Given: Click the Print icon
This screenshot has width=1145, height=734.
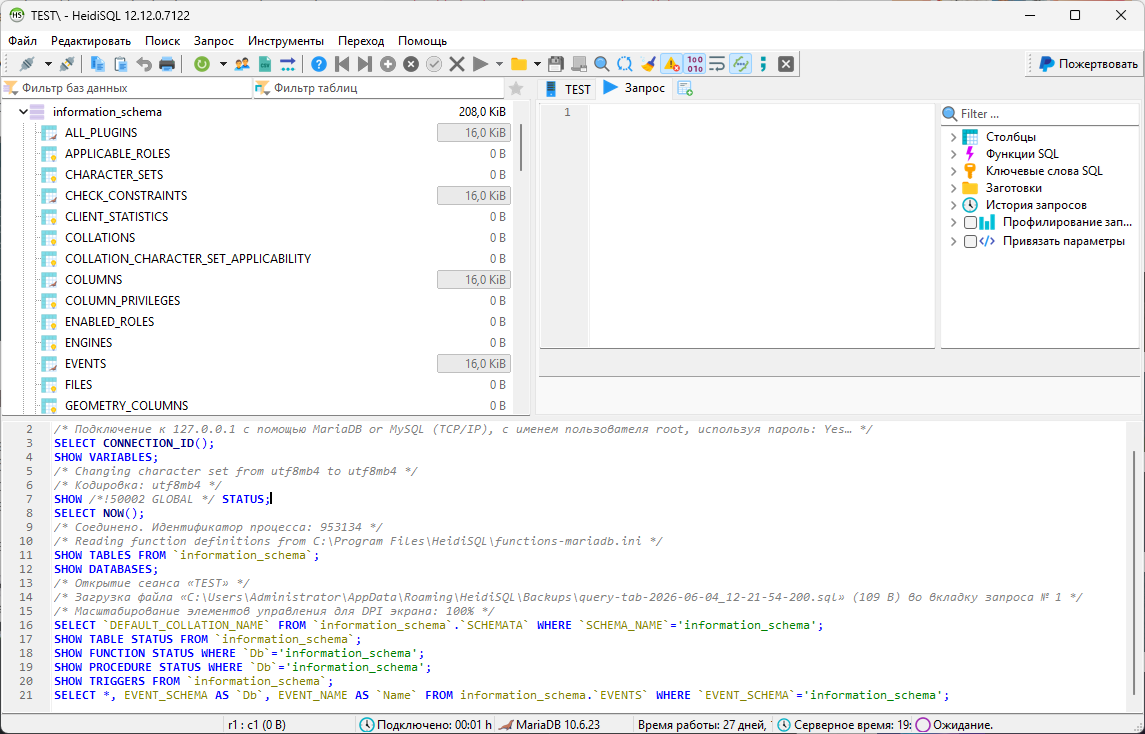Looking at the screenshot, I should (x=167, y=64).
